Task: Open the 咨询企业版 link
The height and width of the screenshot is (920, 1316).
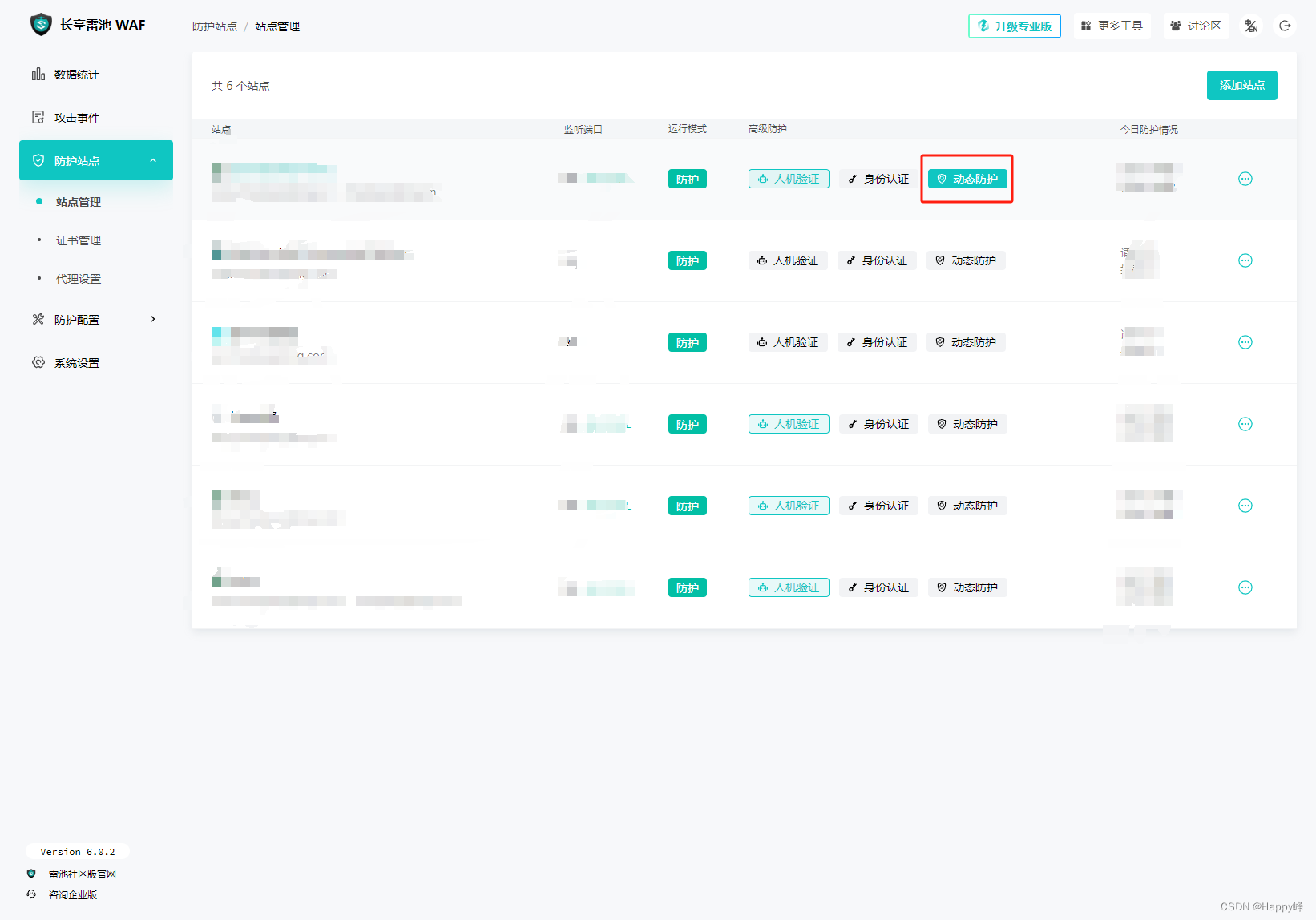Action: point(72,894)
